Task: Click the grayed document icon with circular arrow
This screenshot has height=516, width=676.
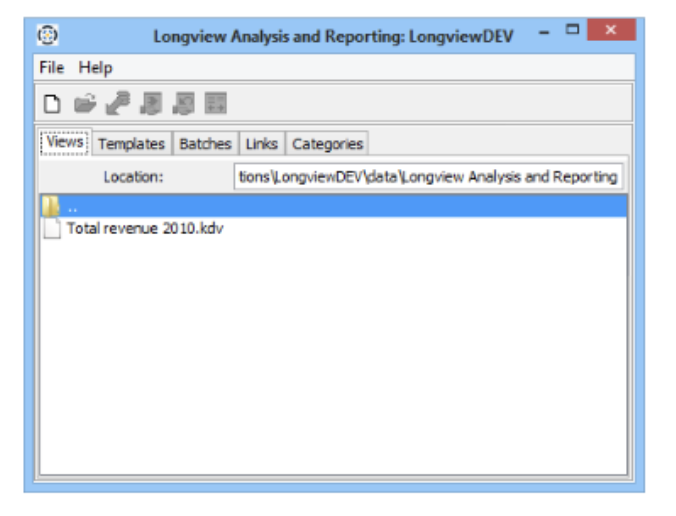Action: pos(182,103)
